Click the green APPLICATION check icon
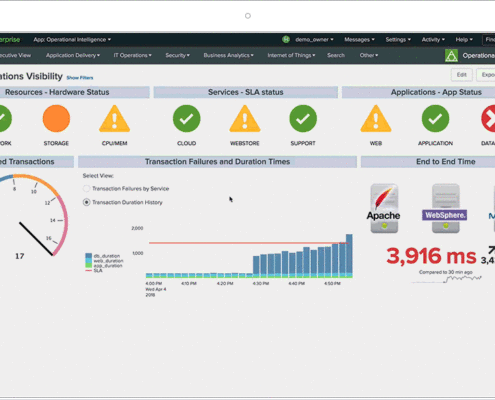The height and width of the screenshot is (400, 495). 435,119
